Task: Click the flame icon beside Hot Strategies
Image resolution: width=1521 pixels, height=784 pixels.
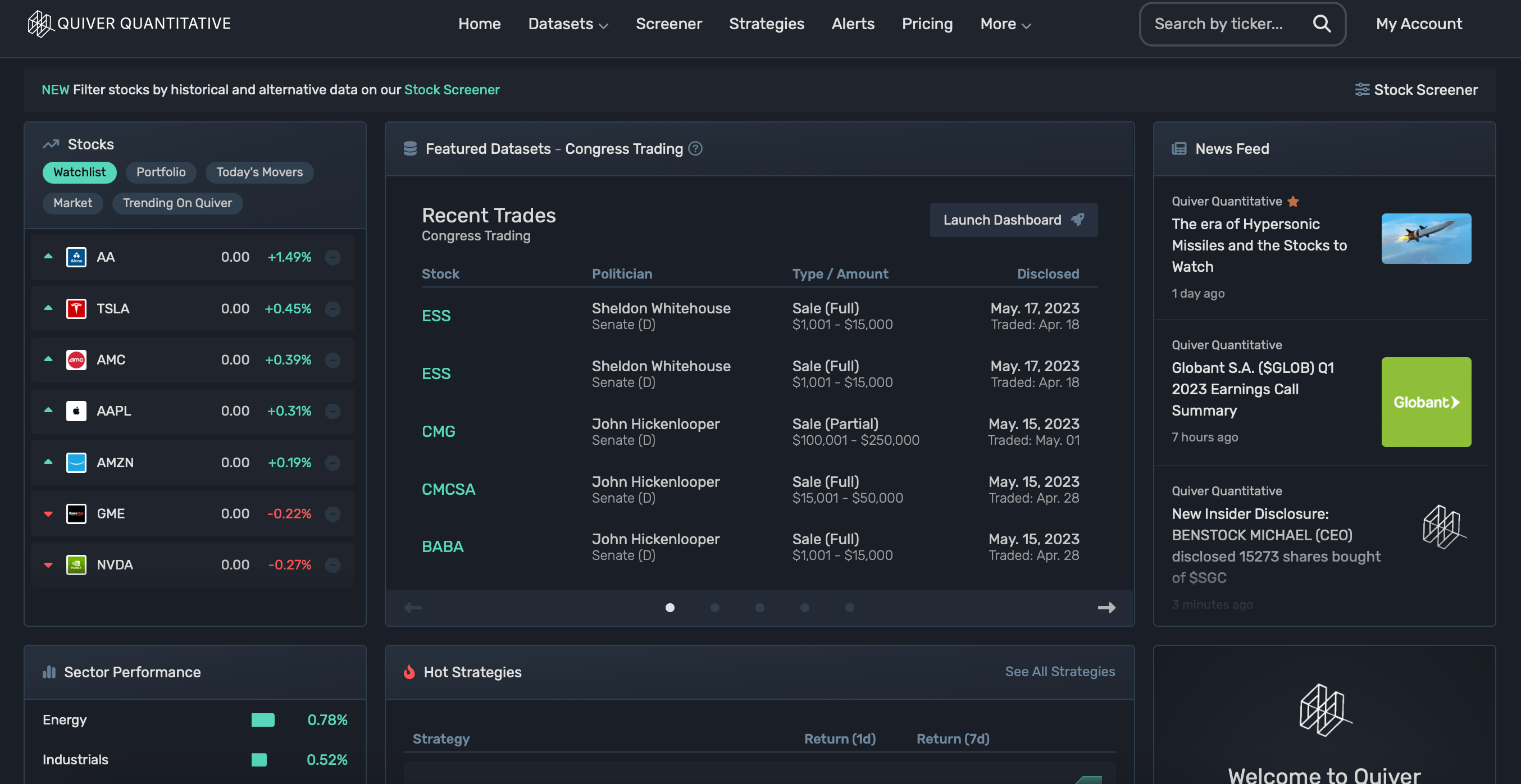Action: coord(410,672)
